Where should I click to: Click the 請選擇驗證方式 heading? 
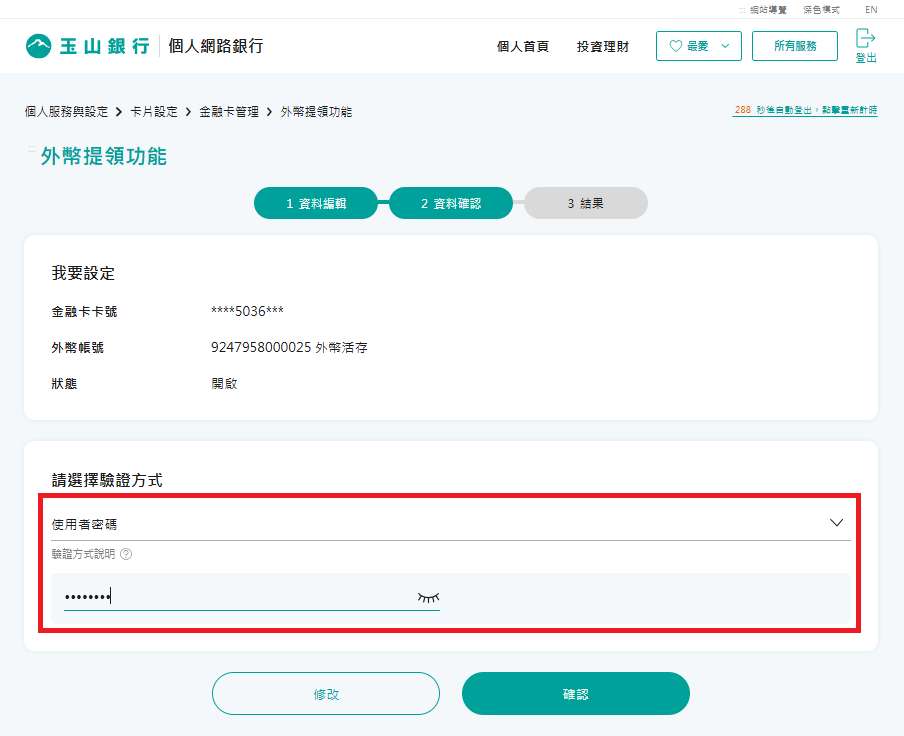point(107,480)
